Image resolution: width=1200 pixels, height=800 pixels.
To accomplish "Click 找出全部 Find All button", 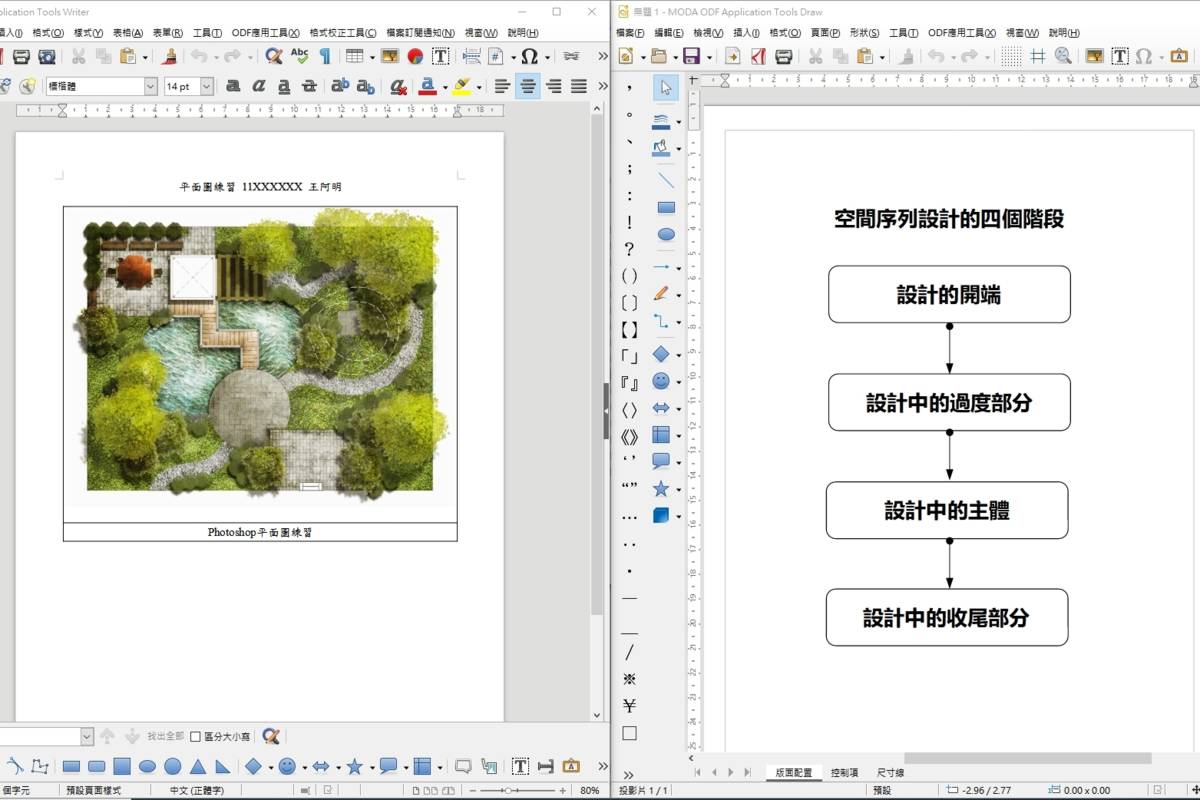I will pos(165,736).
